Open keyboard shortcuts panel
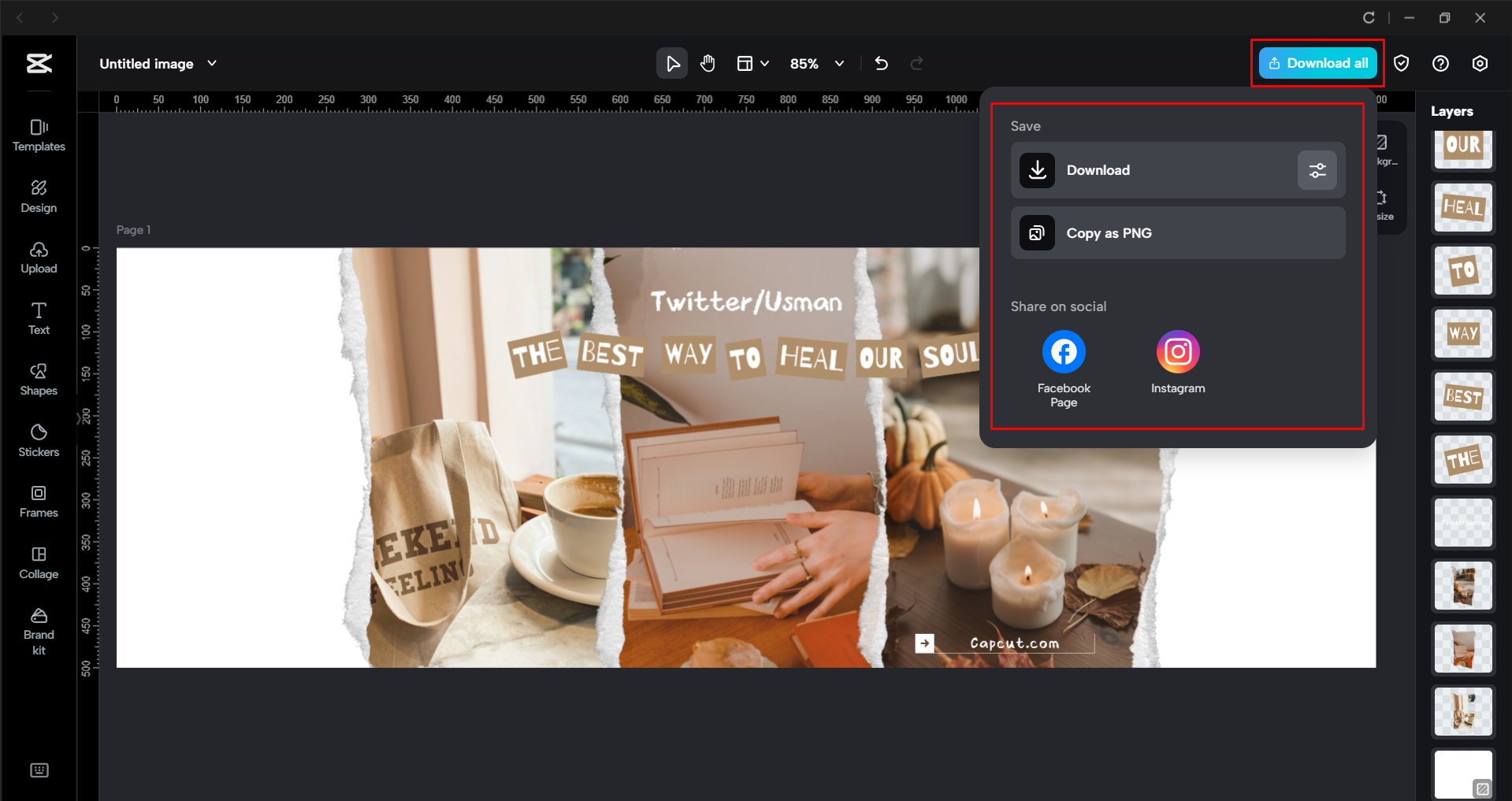 (39, 770)
